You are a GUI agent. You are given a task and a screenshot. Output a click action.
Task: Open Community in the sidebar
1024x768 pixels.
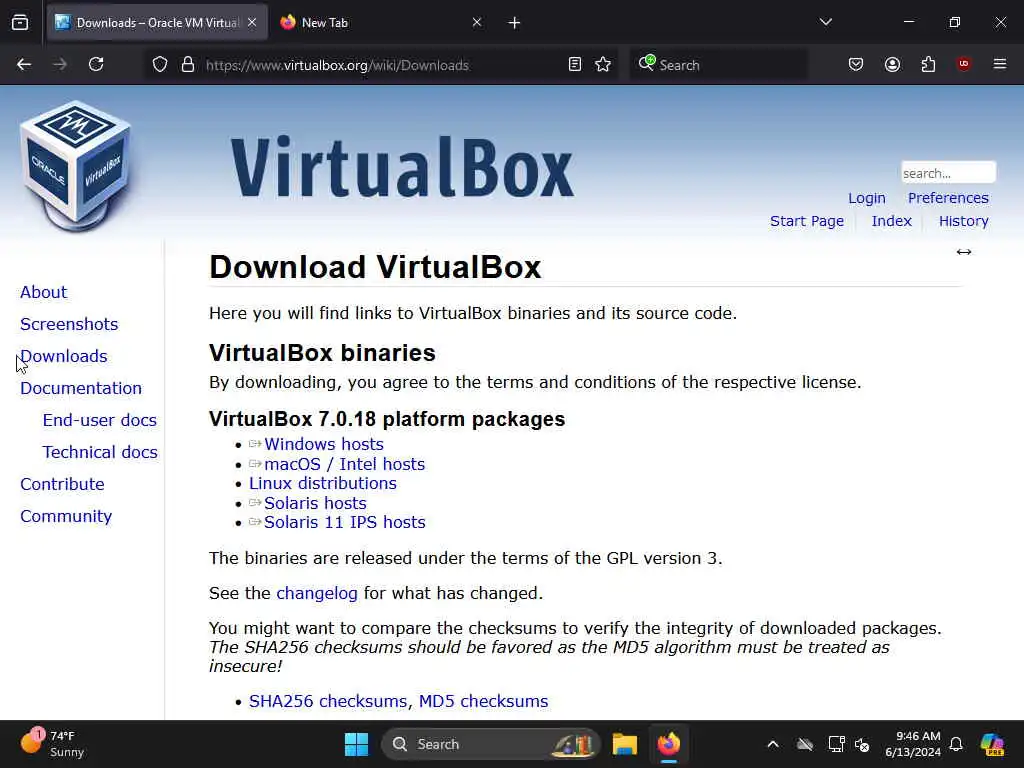pos(66,516)
